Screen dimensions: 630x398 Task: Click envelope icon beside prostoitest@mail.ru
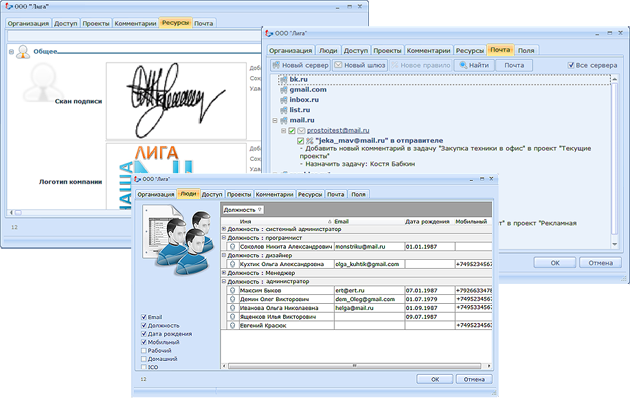coord(301,131)
